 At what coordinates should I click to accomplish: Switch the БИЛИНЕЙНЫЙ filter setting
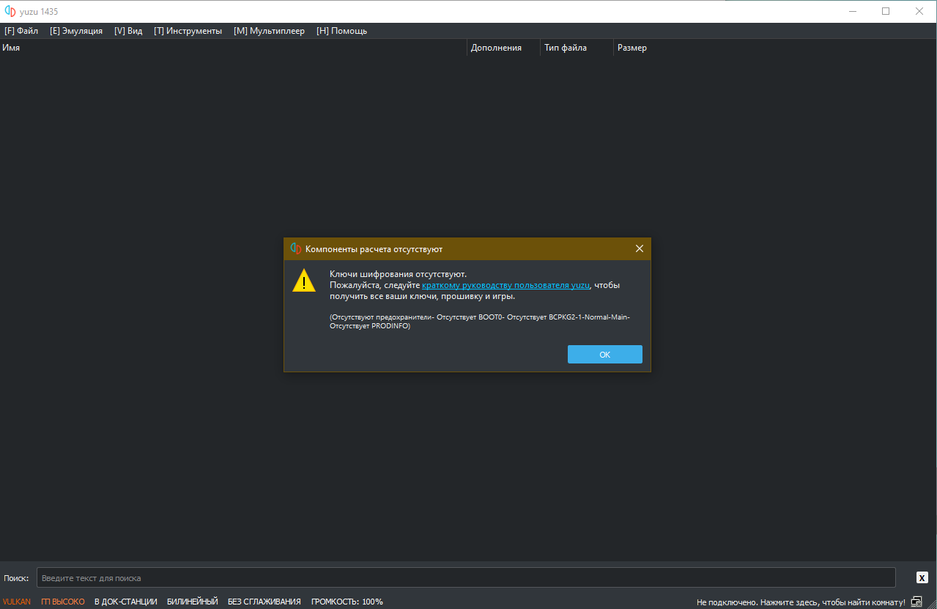192,602
